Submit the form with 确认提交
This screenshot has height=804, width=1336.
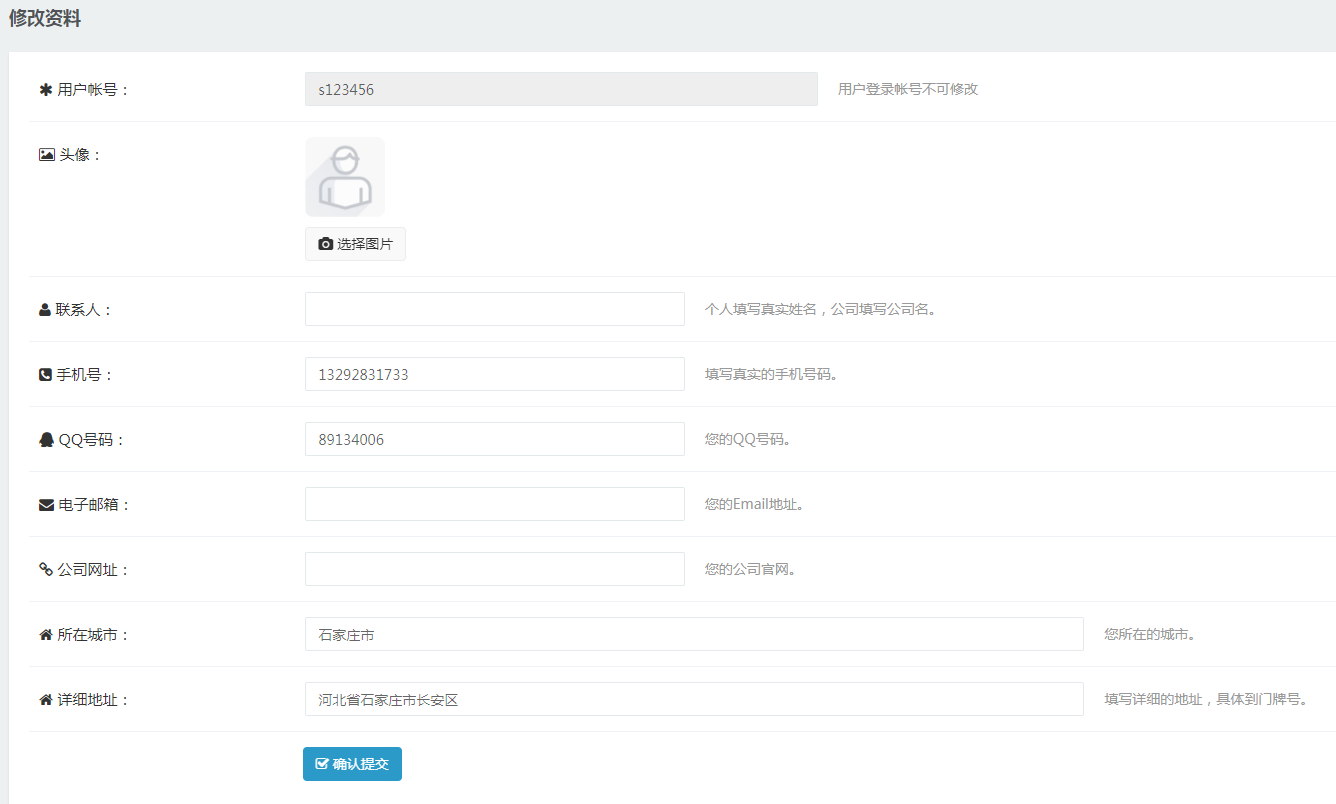click(x=352, y=764)
